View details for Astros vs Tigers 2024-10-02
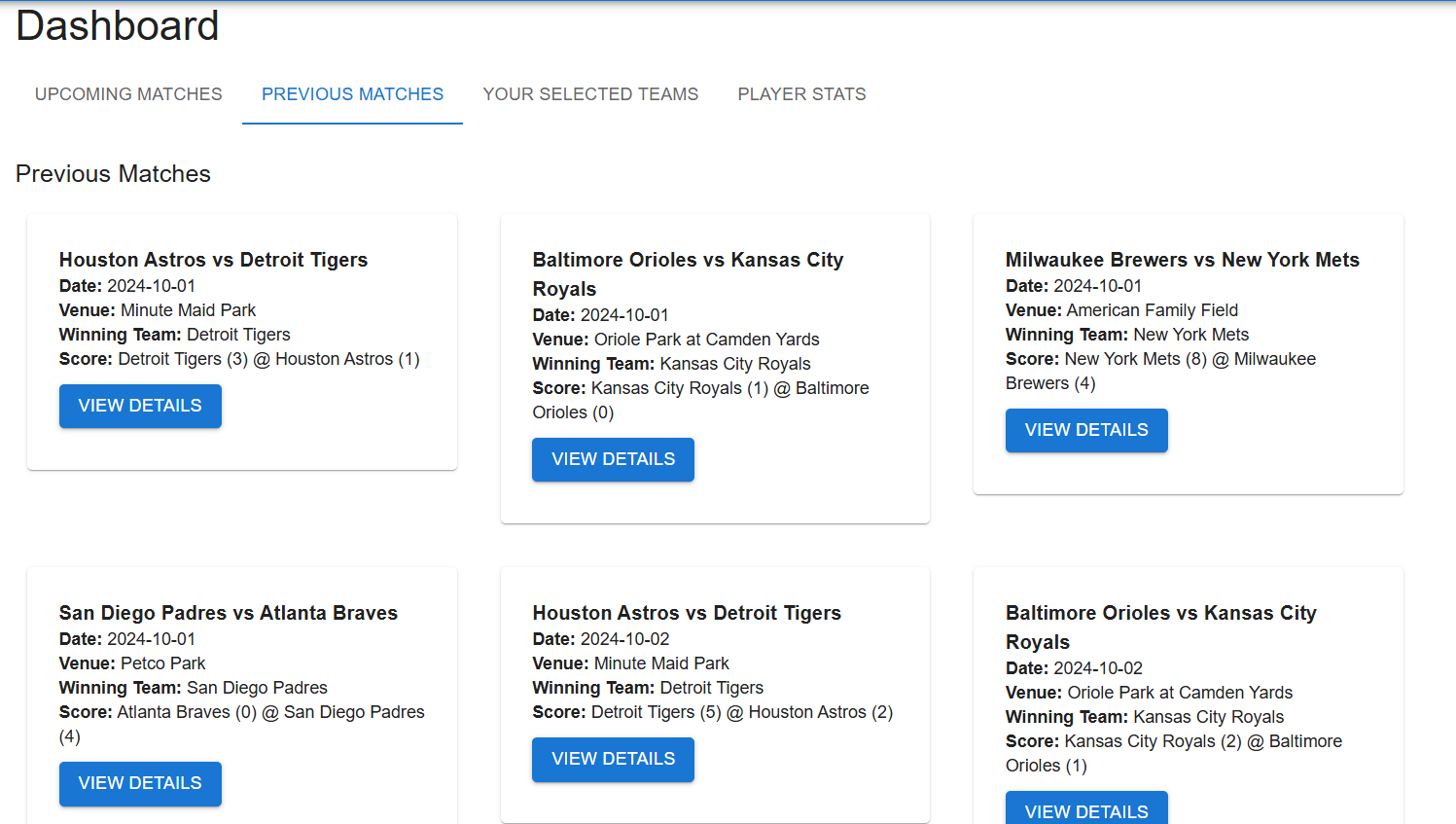The height and width of the screenshot is (824, 1456). [x=613, y=759]
